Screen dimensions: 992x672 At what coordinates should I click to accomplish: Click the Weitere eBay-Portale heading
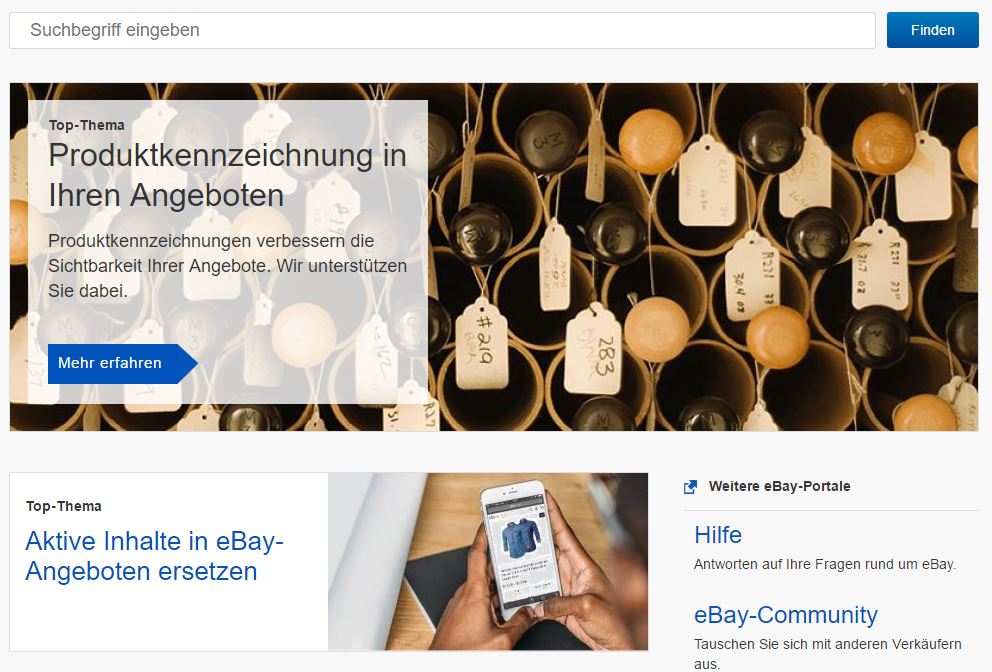pos(779,486)
